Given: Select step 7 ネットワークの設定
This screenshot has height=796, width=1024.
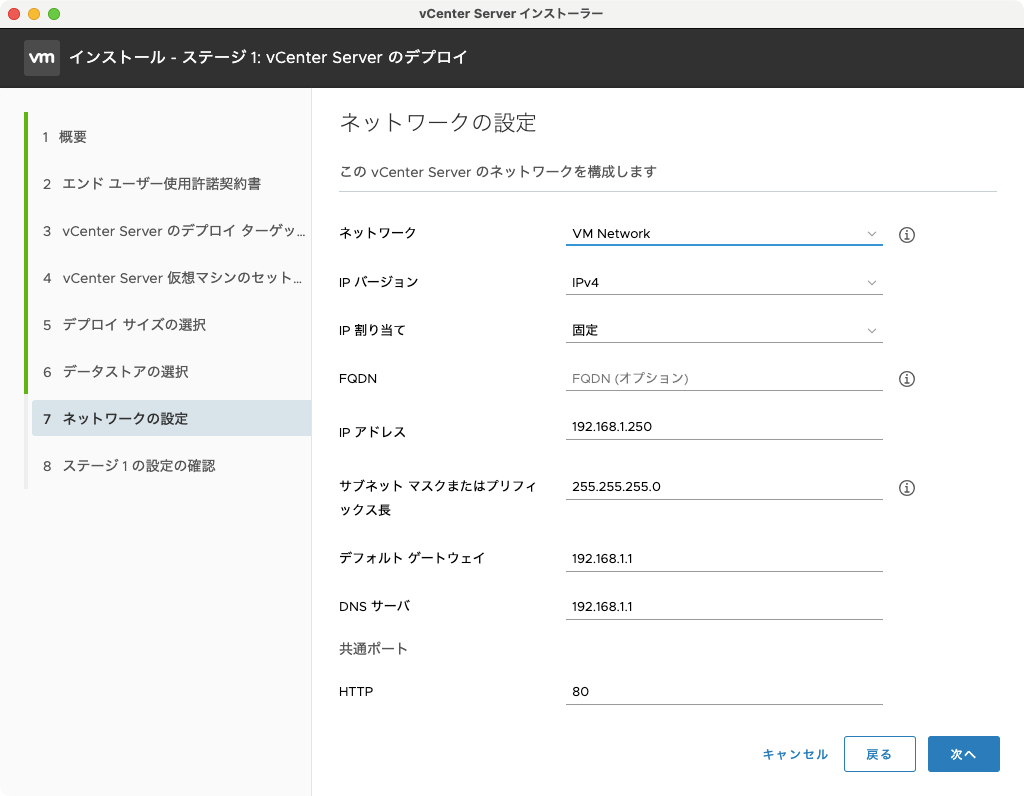Looking at the screenshot, I should tap(171, 419).
